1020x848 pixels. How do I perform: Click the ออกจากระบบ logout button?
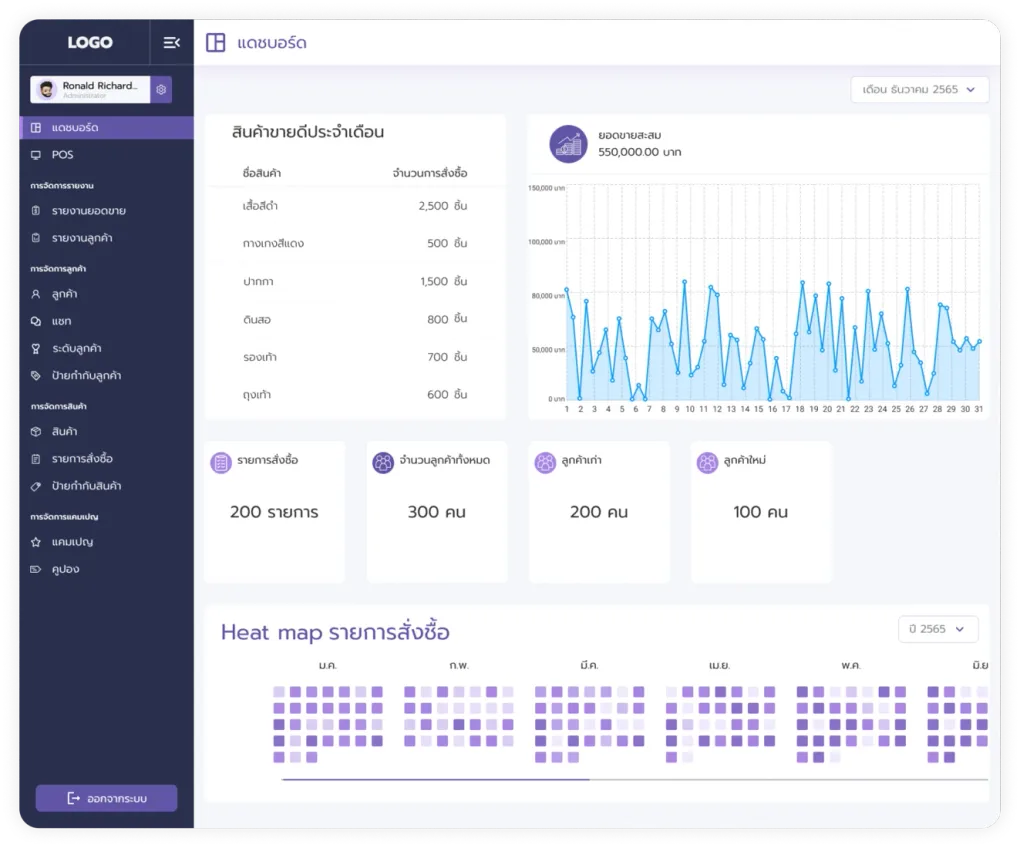[107, 798]
